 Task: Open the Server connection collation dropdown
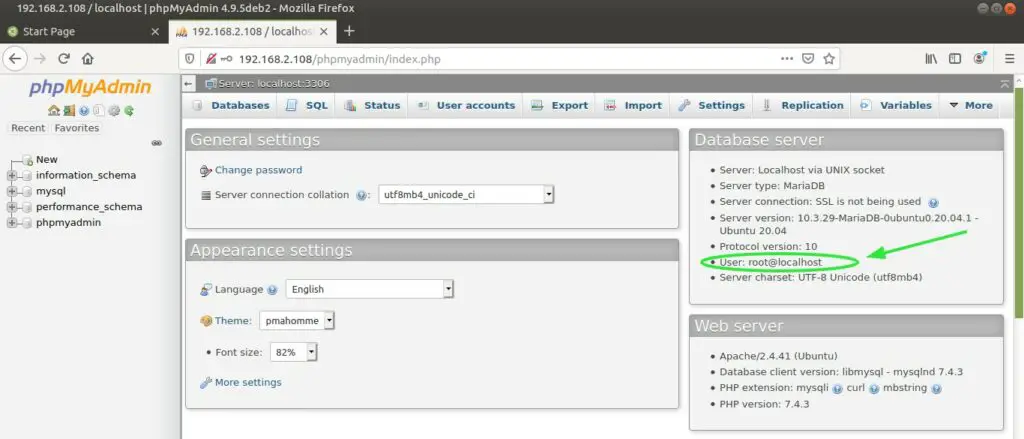tap(466, 195)
